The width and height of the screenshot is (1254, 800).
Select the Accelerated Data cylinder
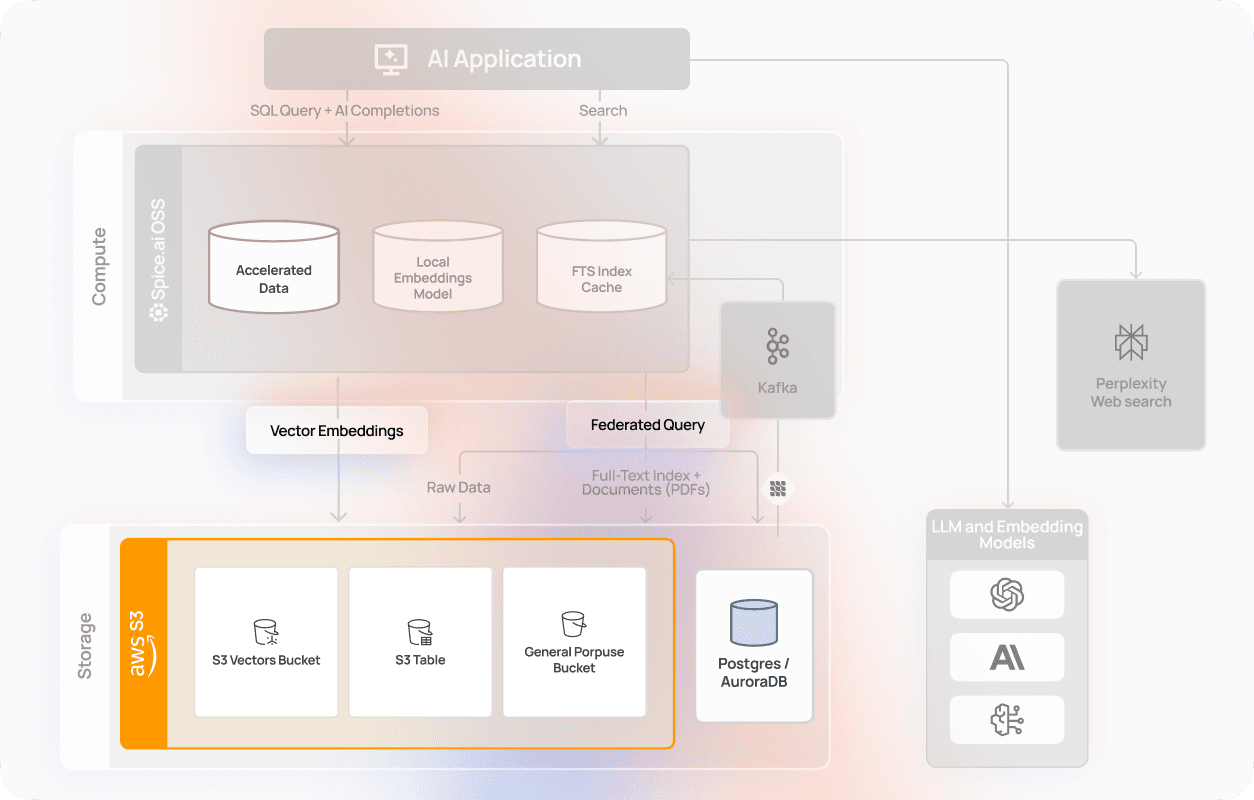click(x=273, y=266)
